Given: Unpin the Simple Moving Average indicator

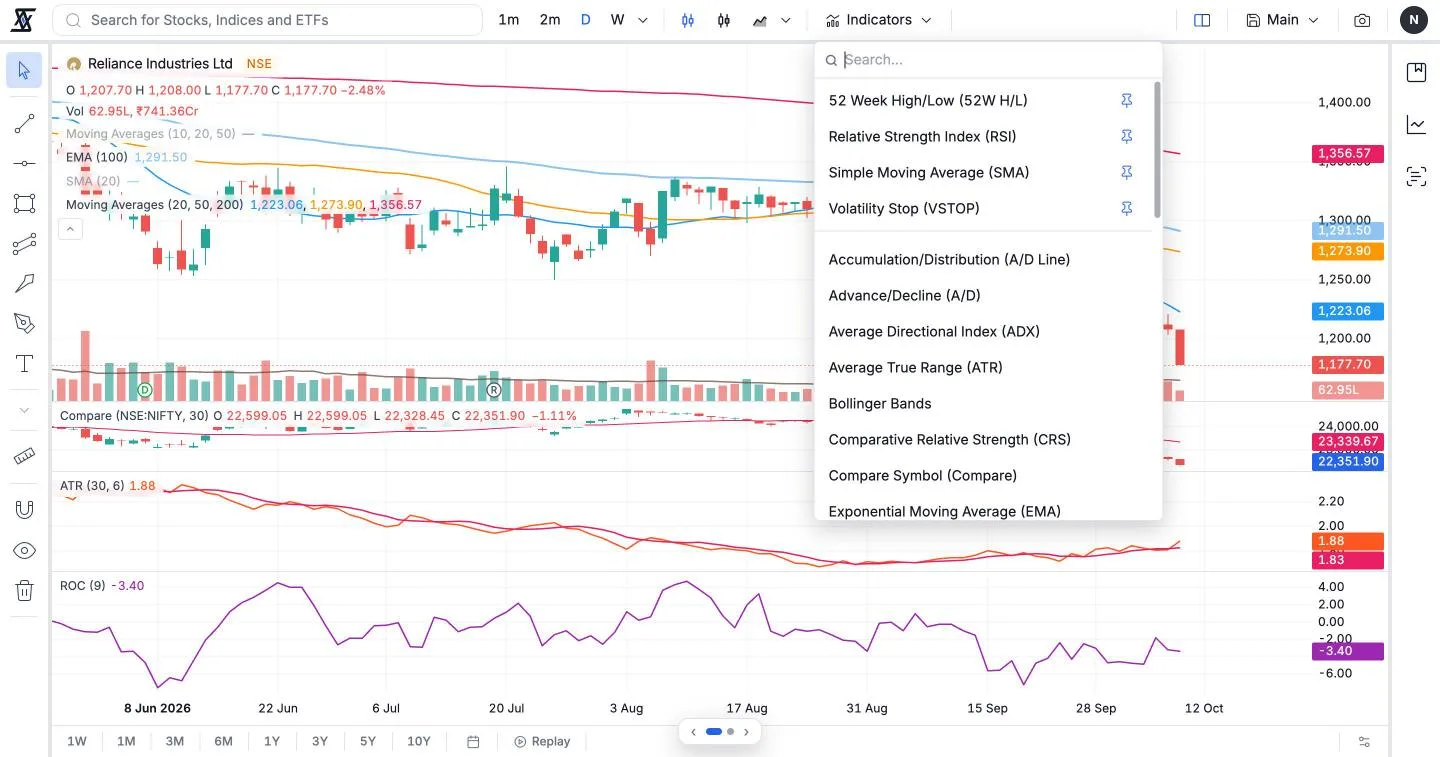Looking at the screenshot, I should [x=1126, y=172].
